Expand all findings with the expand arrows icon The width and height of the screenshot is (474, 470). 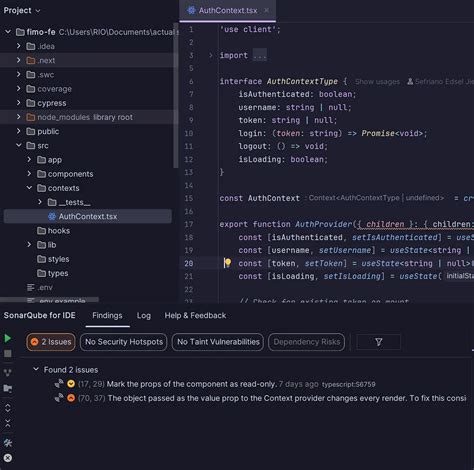tap(7, 408)
